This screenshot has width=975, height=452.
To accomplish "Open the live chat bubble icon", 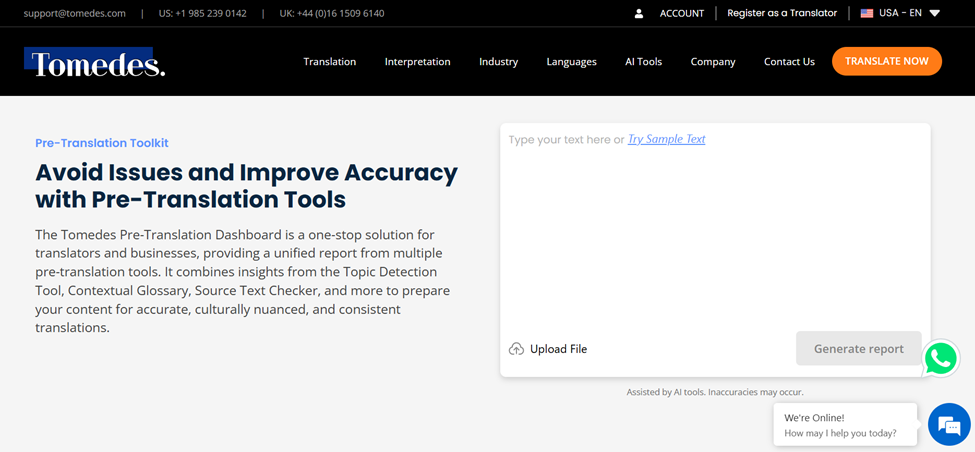I will click(949, 424).
